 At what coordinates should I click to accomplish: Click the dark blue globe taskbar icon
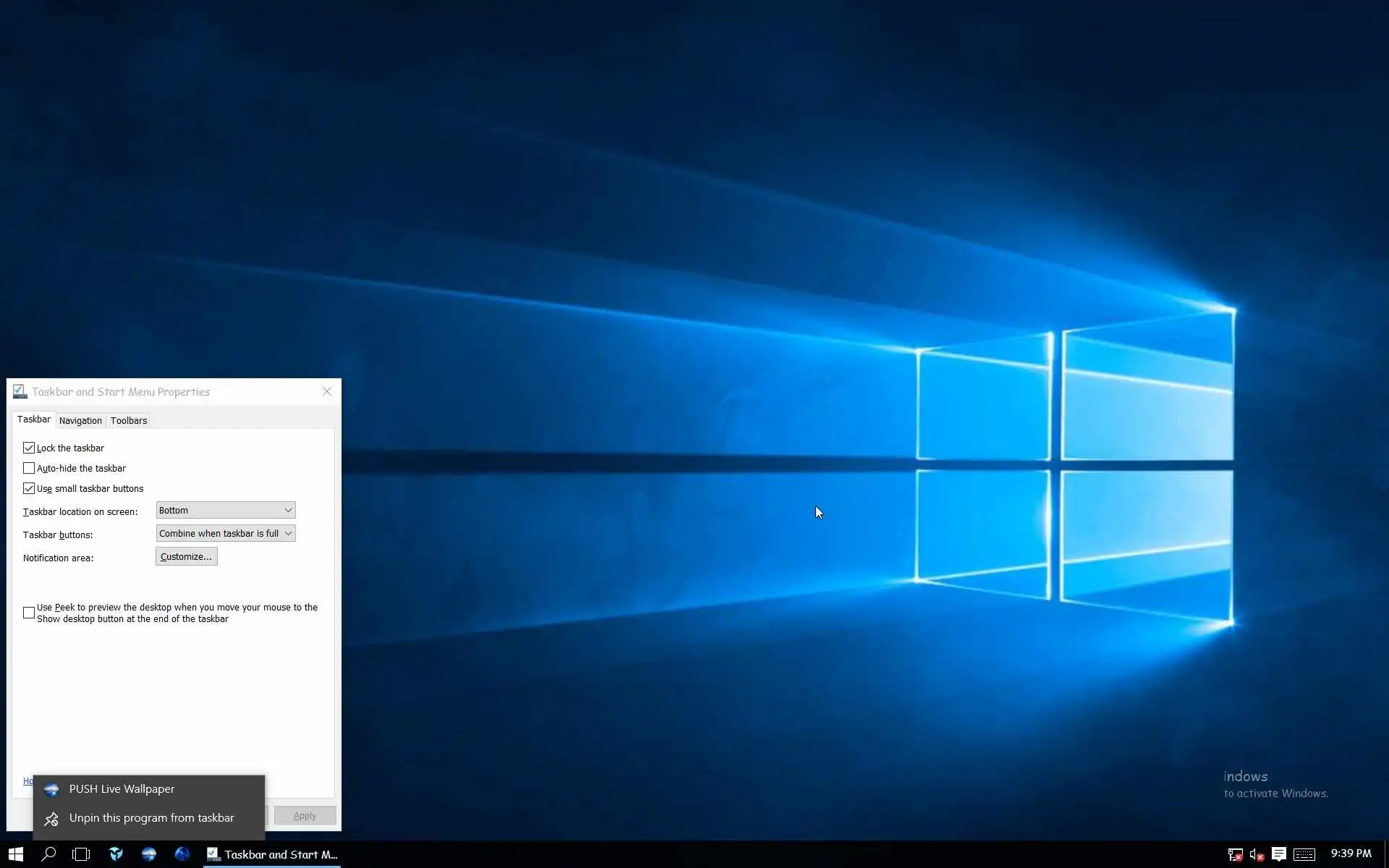[x=182, y=854]
